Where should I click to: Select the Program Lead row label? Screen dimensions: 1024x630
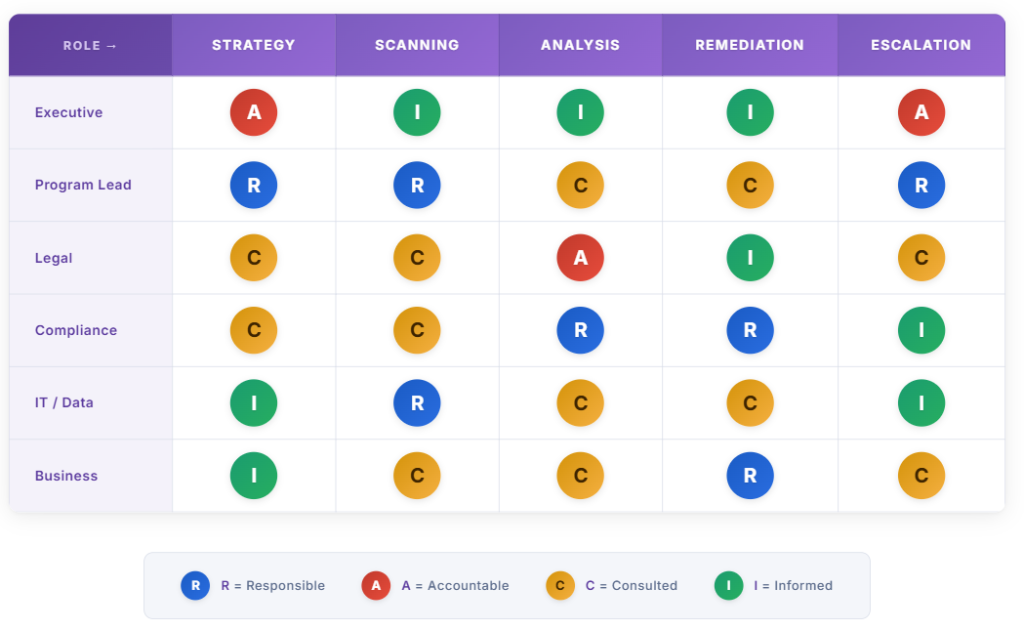coord(83,185)
